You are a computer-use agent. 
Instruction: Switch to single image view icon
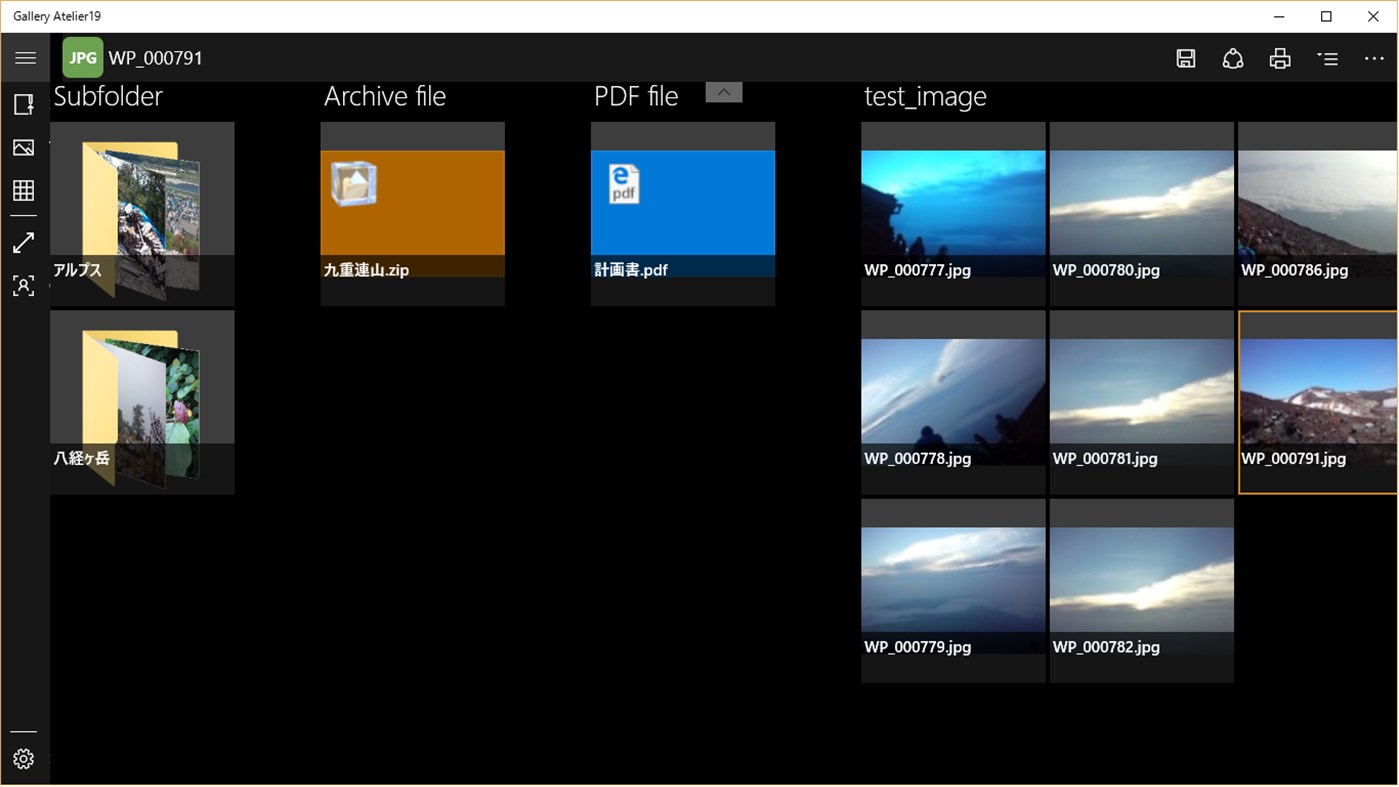[x=24, y=148]
